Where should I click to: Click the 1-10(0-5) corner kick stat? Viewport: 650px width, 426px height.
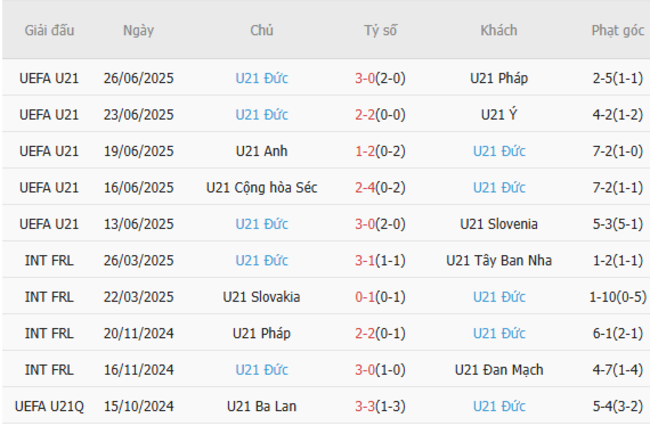(x=617, y=297)
